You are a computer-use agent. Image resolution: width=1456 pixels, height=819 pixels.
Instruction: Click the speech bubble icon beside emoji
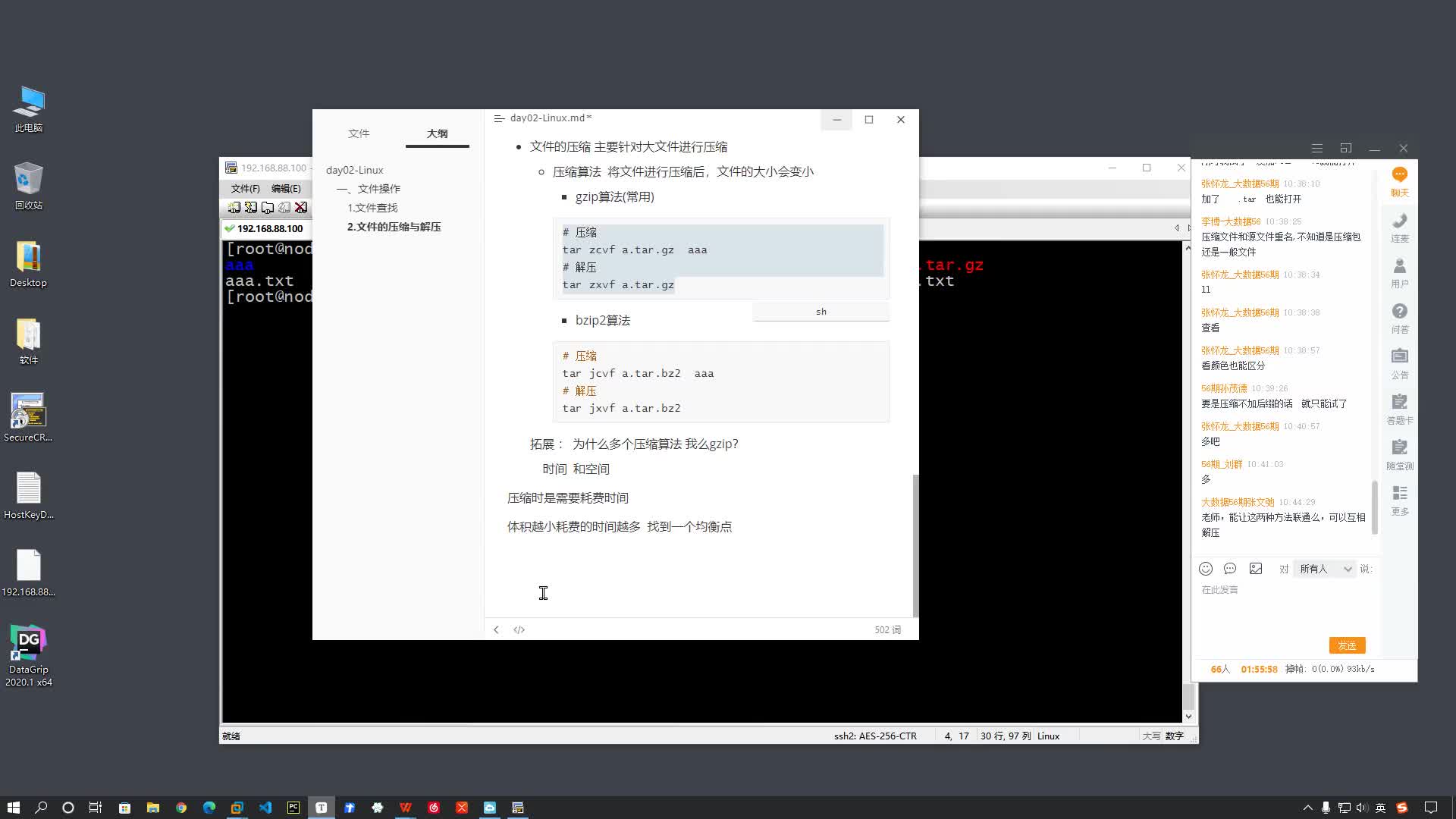click(1230, 569)
